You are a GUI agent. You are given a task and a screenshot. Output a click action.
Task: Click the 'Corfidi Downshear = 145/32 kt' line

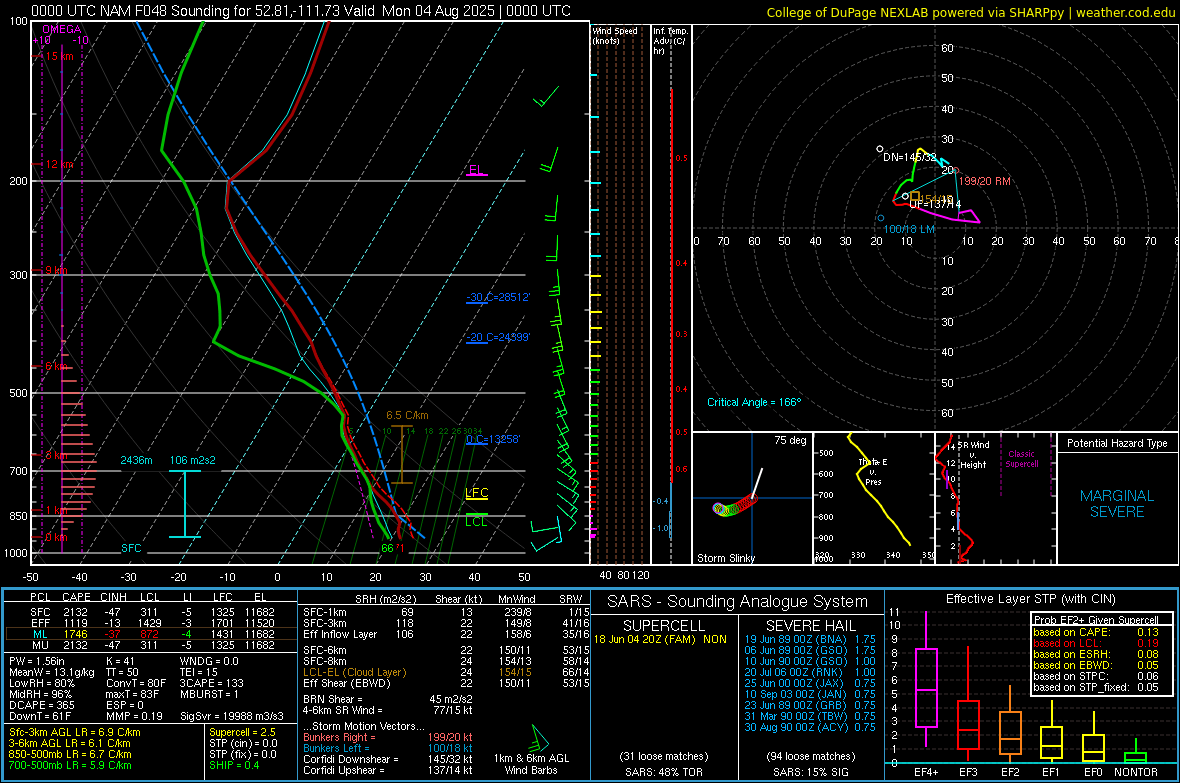[388, 759]
